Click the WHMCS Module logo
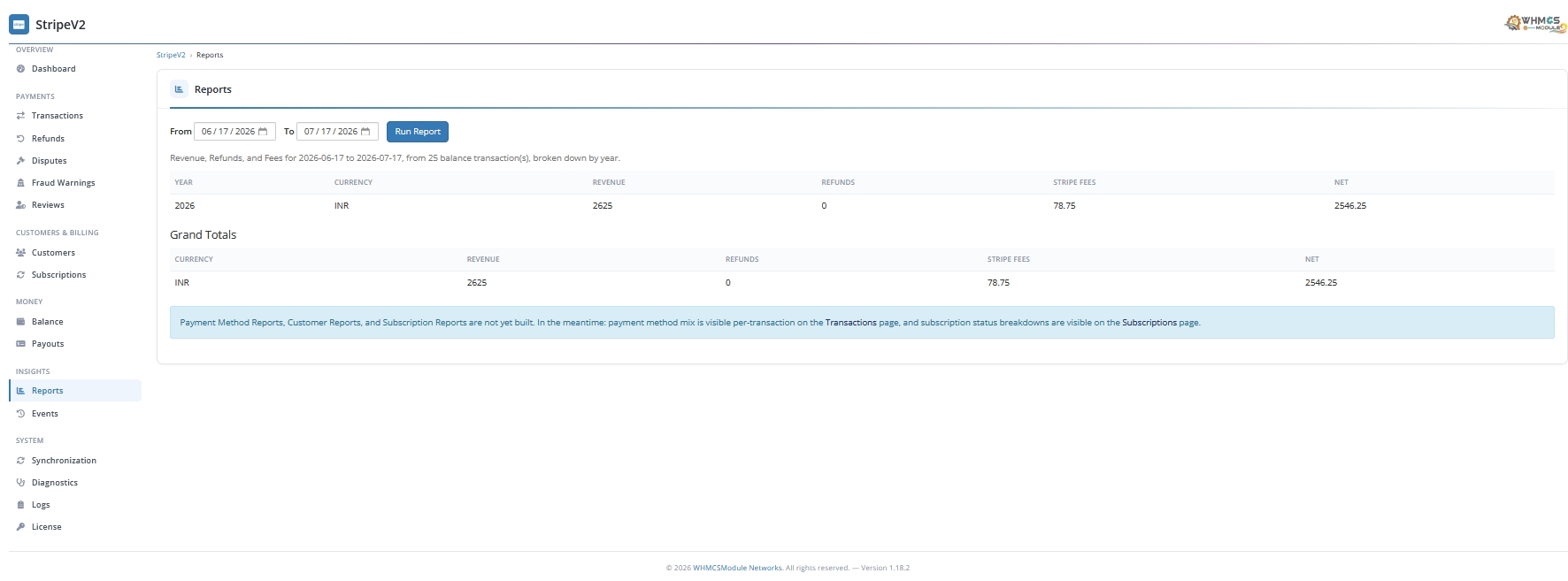 tap(1535, 24)
